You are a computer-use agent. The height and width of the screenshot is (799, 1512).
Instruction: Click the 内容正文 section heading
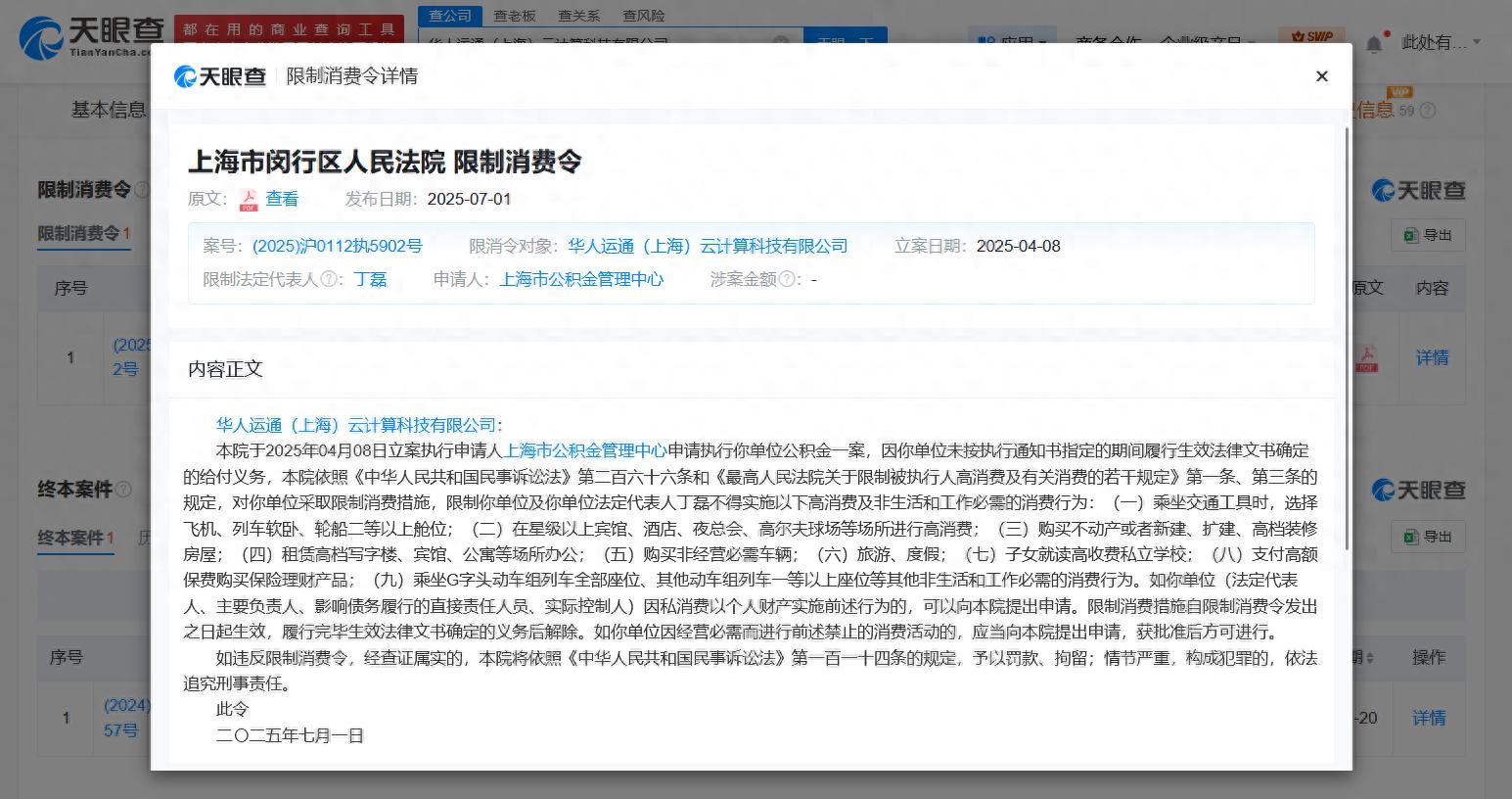225,369
